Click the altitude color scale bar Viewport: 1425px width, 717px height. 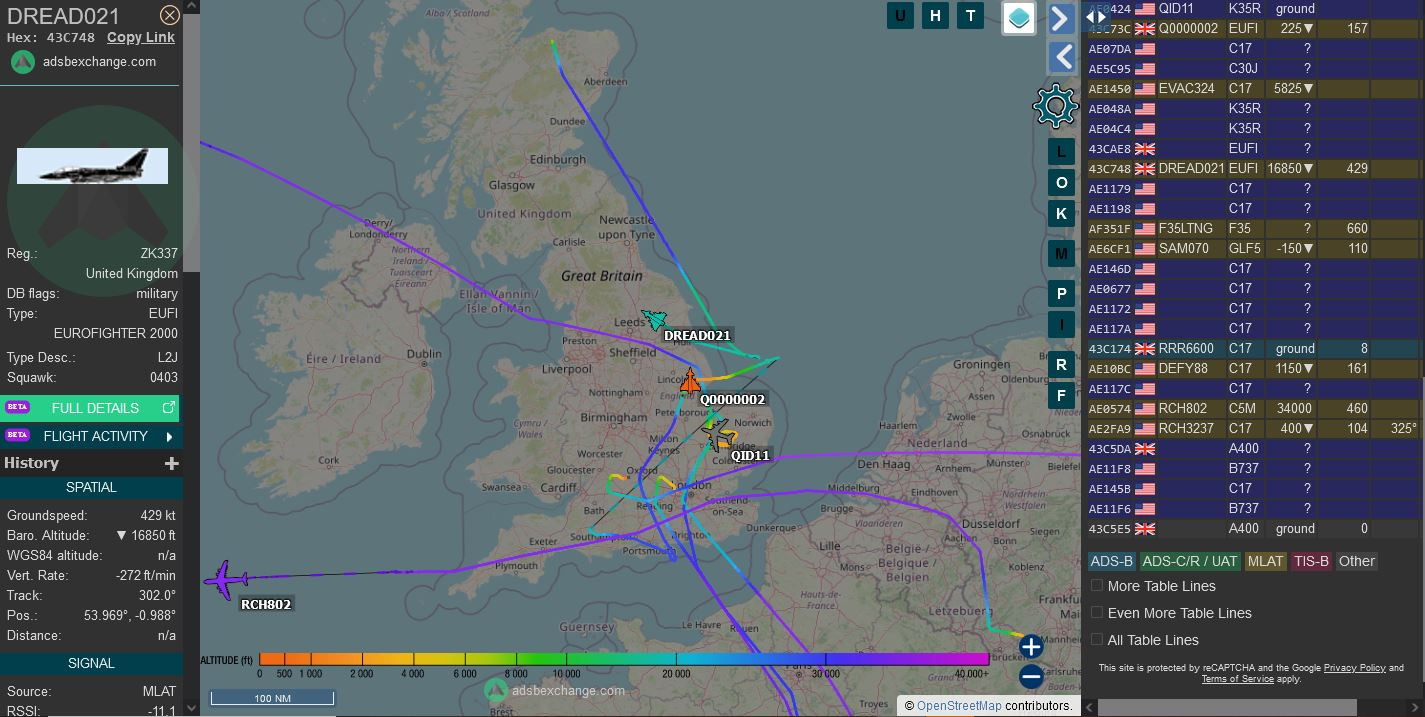[623, 659]
